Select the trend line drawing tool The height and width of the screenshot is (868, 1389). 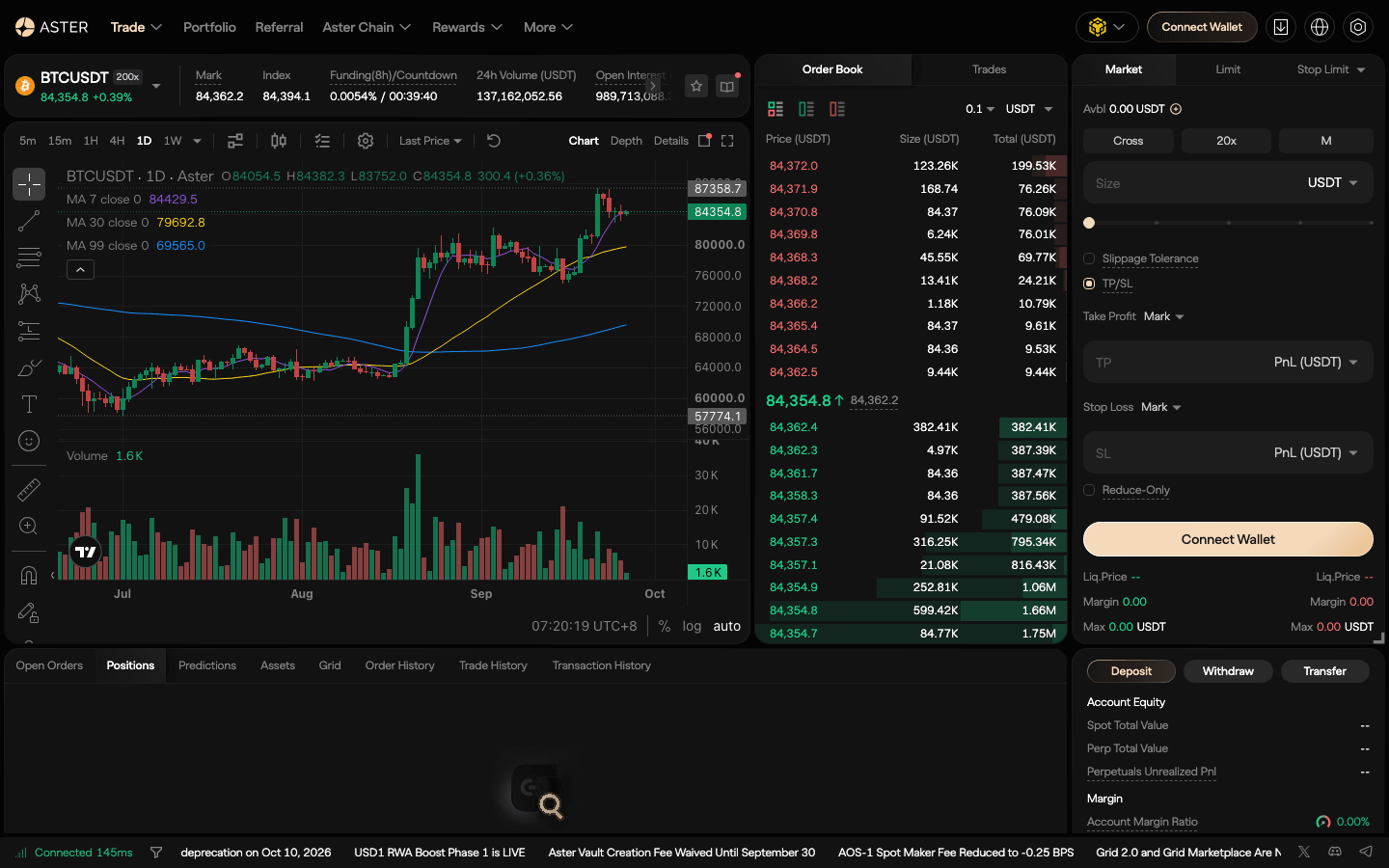(x=29, y=221)
